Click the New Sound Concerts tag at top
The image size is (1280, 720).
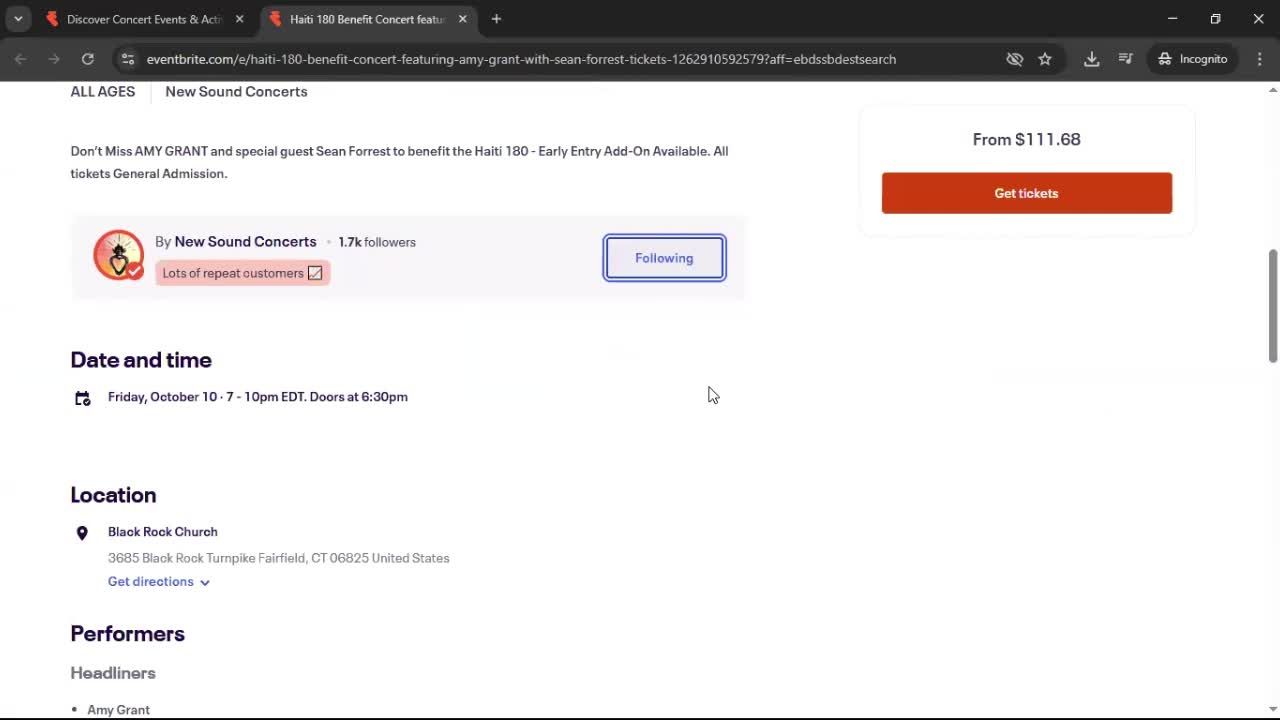tap(236, 91)
